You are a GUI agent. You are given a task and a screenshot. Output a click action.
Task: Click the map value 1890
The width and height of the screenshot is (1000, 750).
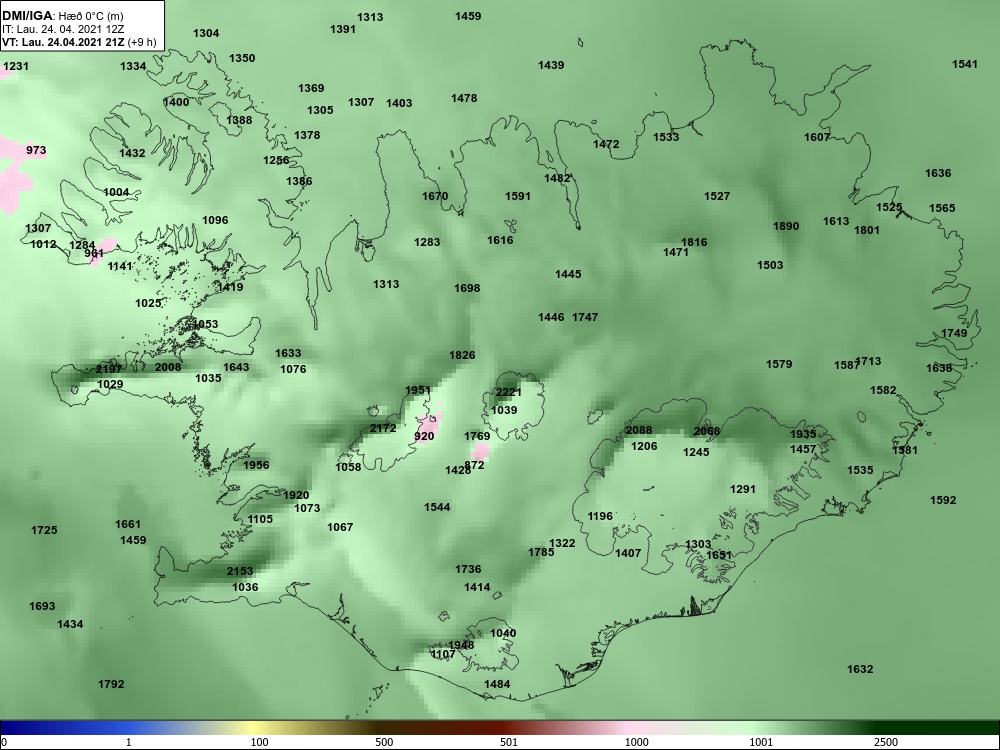tap(786, 226)
